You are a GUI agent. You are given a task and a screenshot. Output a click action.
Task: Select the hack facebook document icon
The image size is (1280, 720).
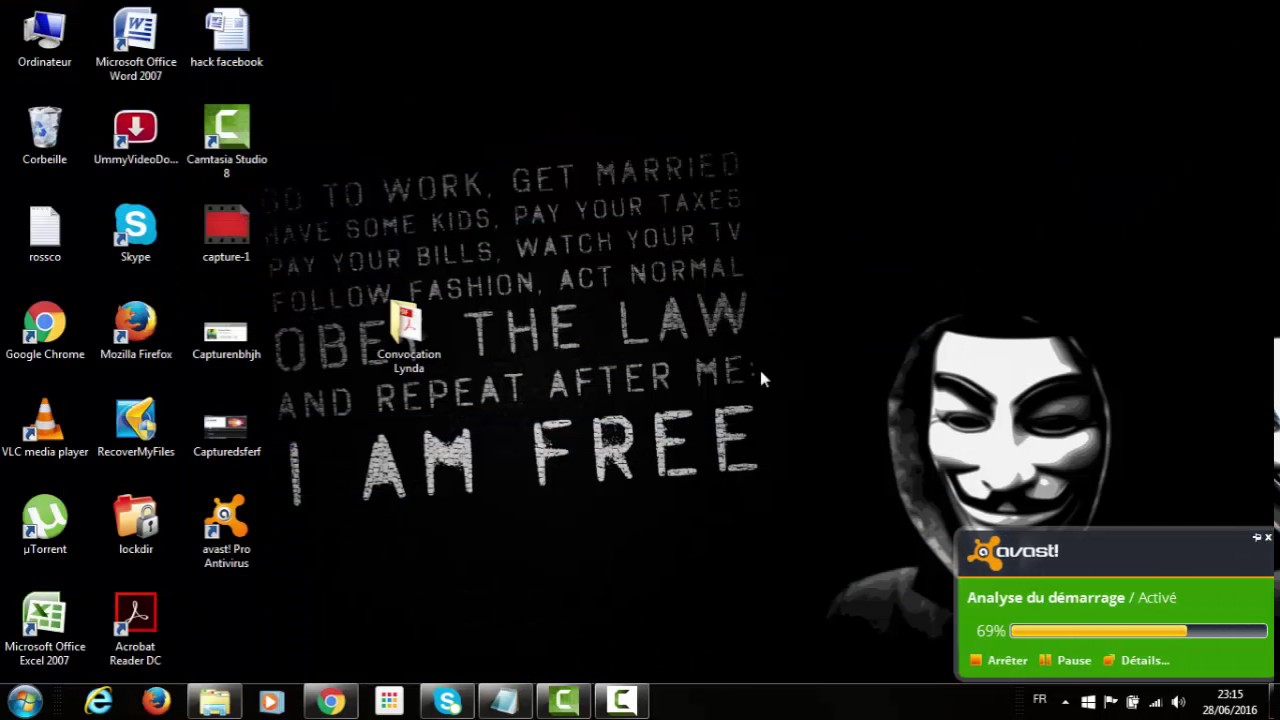pyautogui.click(x=227, y=39)
